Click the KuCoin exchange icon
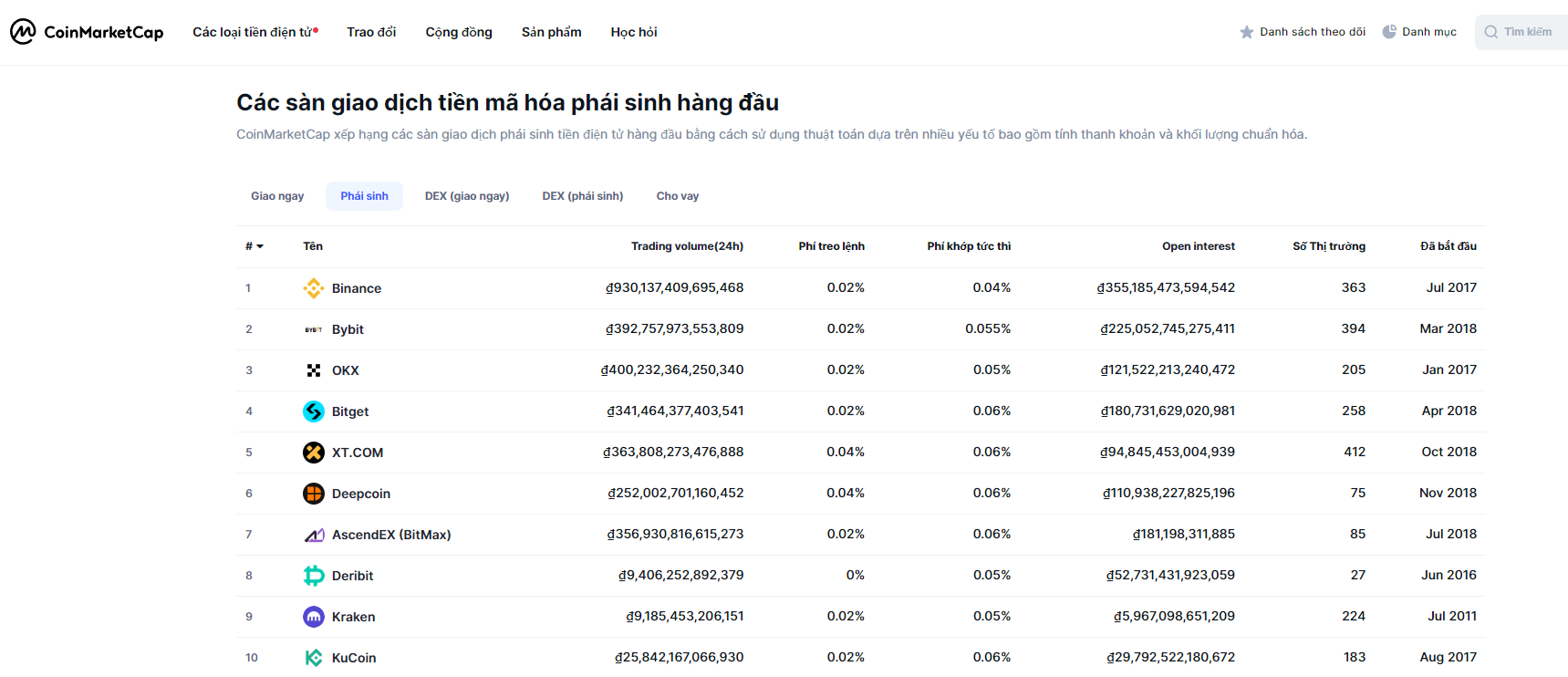1568x677 pixels. pos(313,657)
